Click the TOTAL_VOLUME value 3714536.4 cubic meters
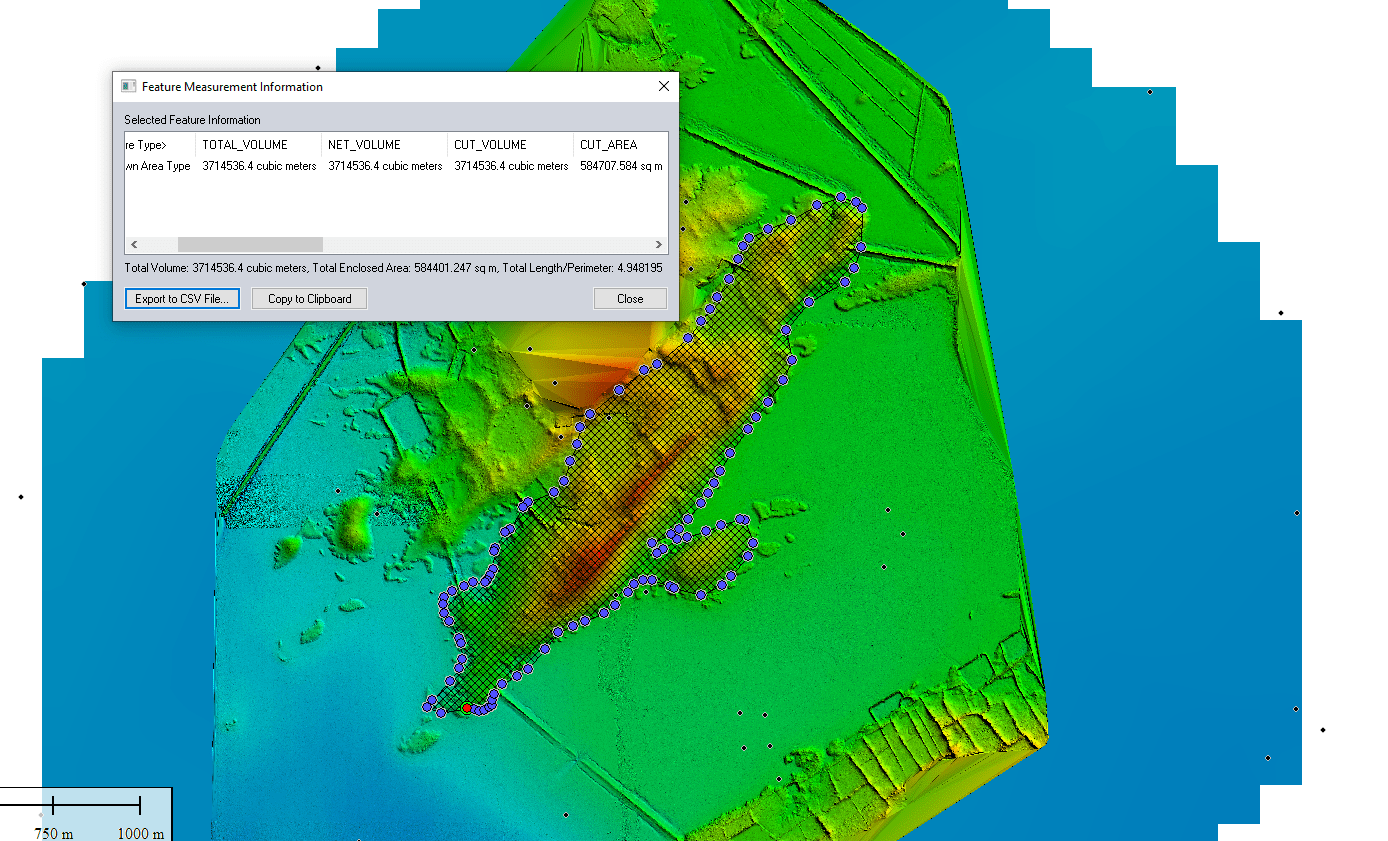This screenshot has height=841, width=1388. pos(259,166)
